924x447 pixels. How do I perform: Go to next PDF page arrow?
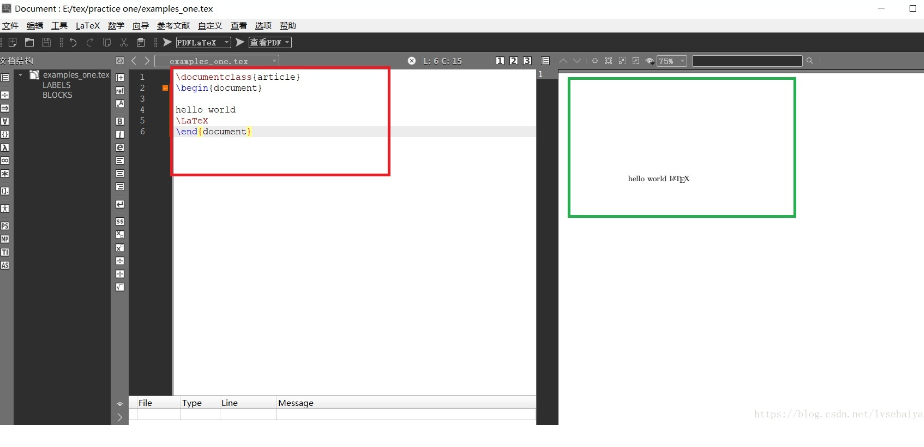(x=577, y=61)
